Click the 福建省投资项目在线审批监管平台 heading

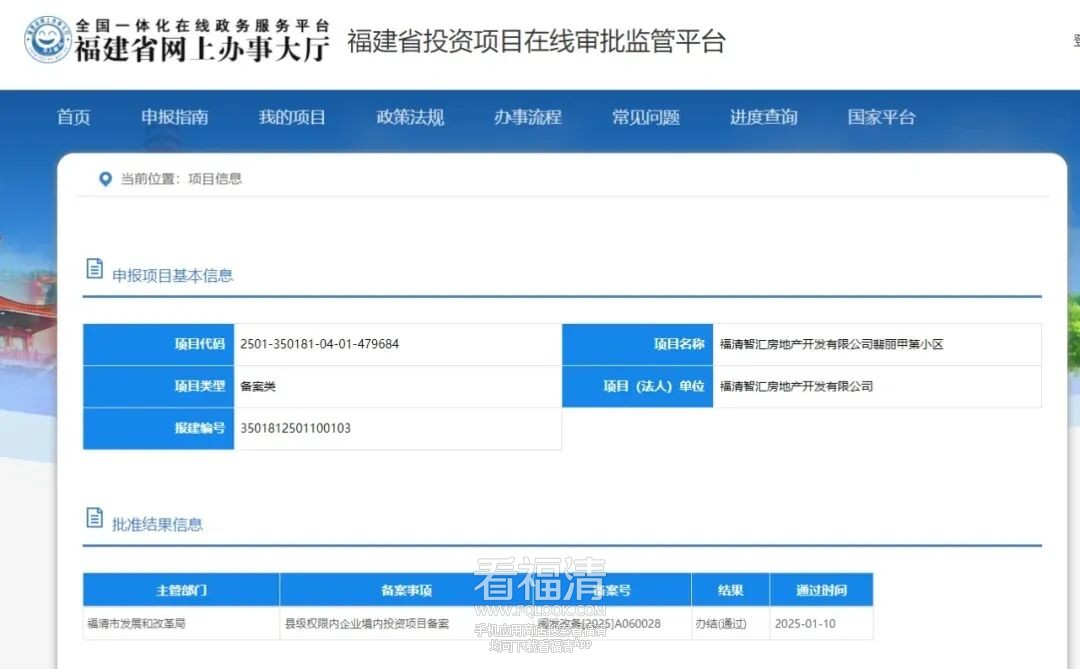coord(536,42)
